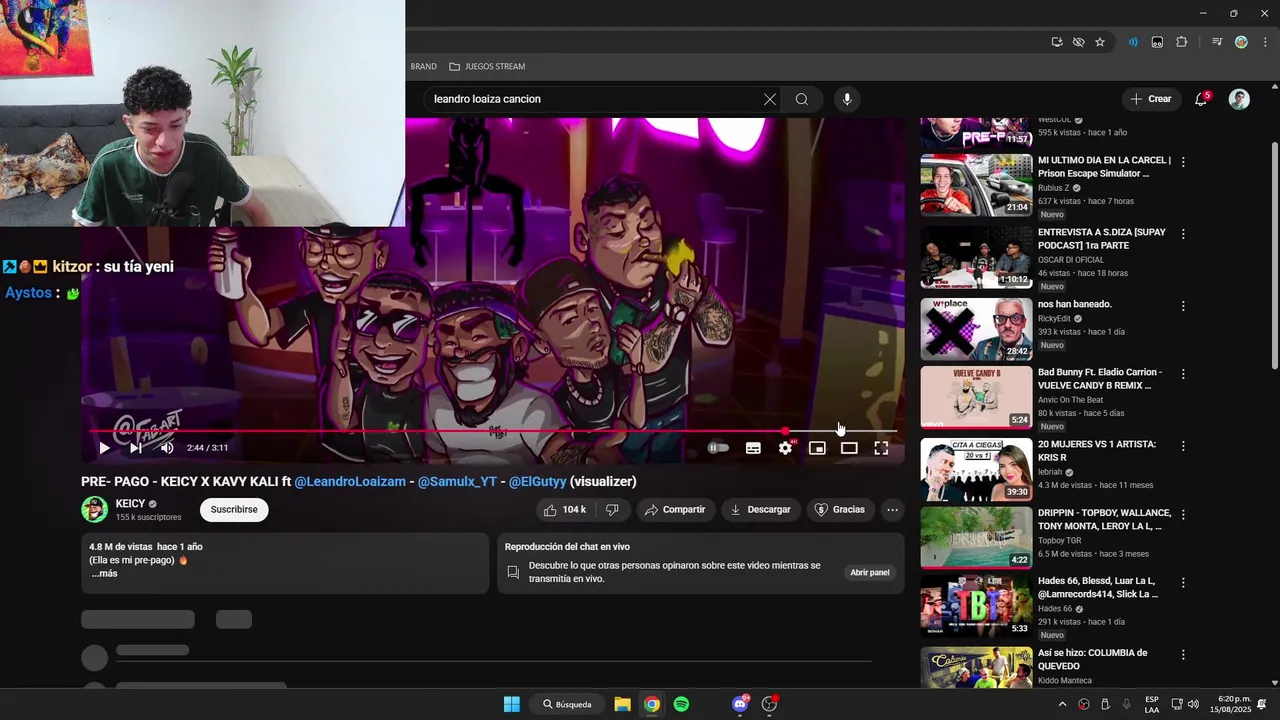Viewport: 1280px width, 720px height.
Task: Click the Gracias button
Action: point(840,510)
